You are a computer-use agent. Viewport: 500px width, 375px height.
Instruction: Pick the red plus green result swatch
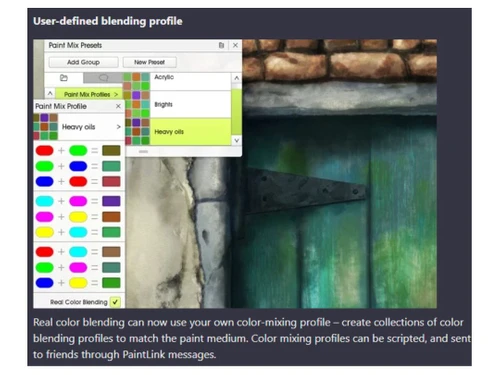point(111,151)
